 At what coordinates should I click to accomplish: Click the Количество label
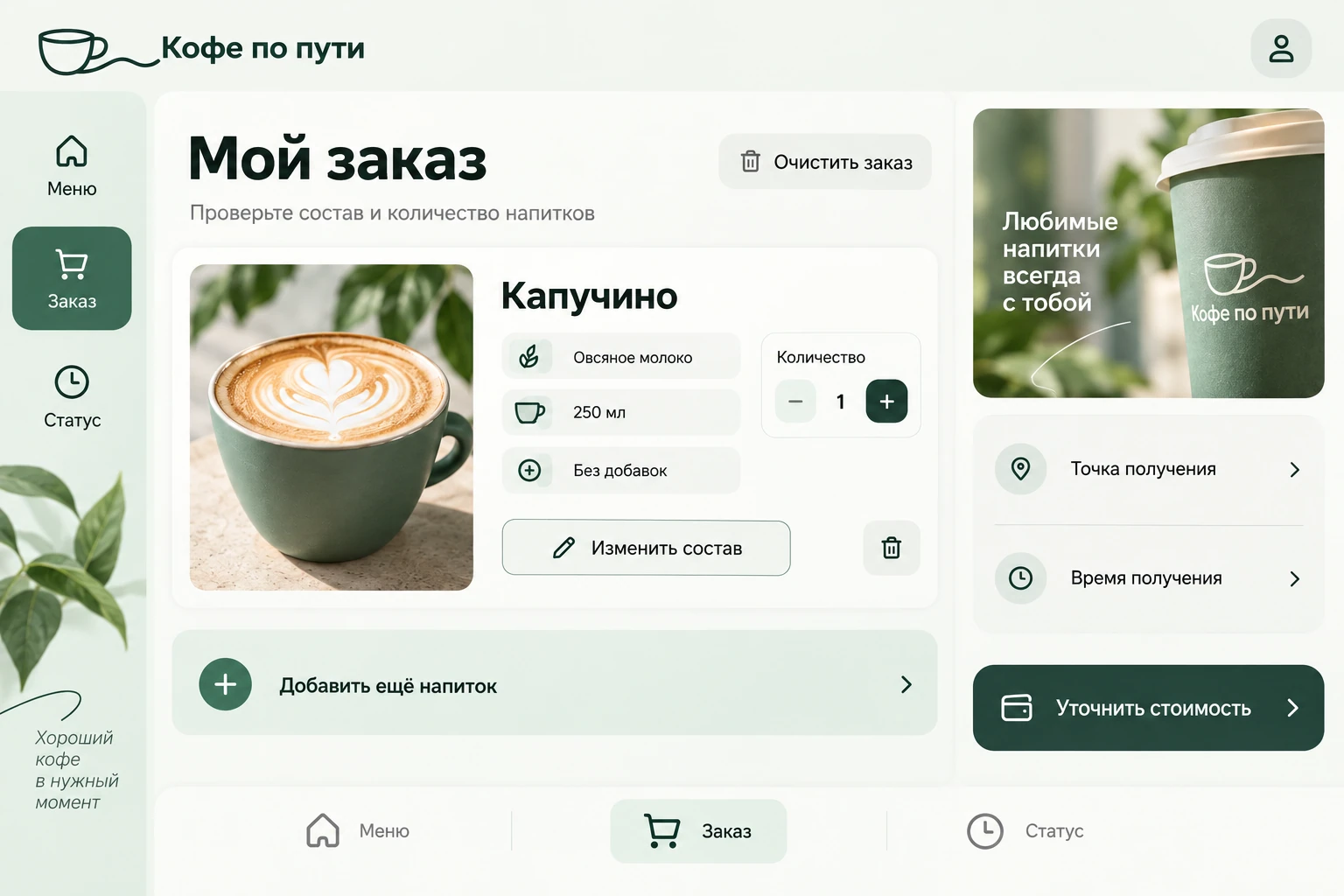tap(821, 357)
